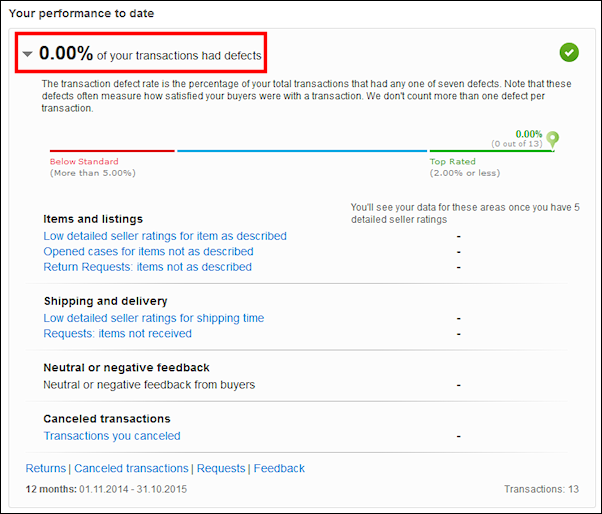
Task: Click the large bold 0.00% heading
Action: coord(66,54)
